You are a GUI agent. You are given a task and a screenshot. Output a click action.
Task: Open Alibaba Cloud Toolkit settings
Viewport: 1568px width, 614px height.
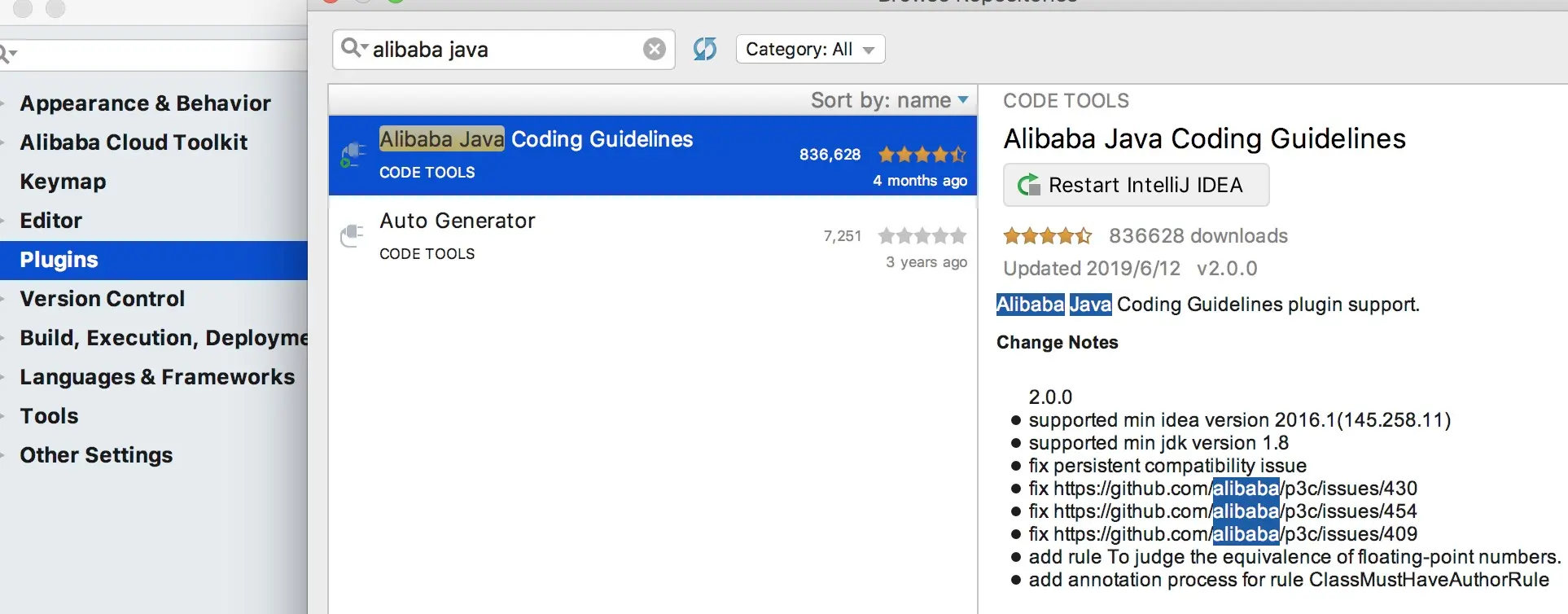coord(134,143)
